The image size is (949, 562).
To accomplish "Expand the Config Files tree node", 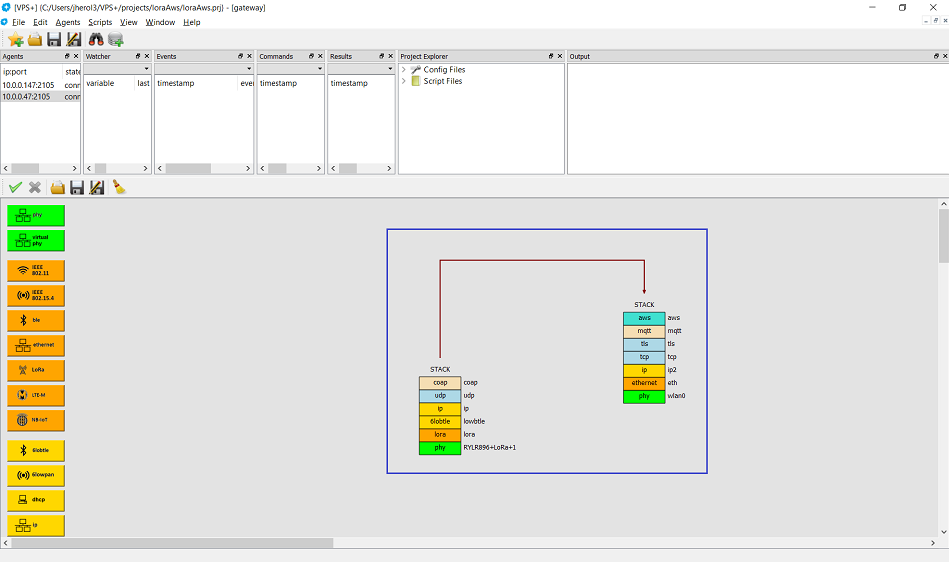I will (x=404, y=70).
